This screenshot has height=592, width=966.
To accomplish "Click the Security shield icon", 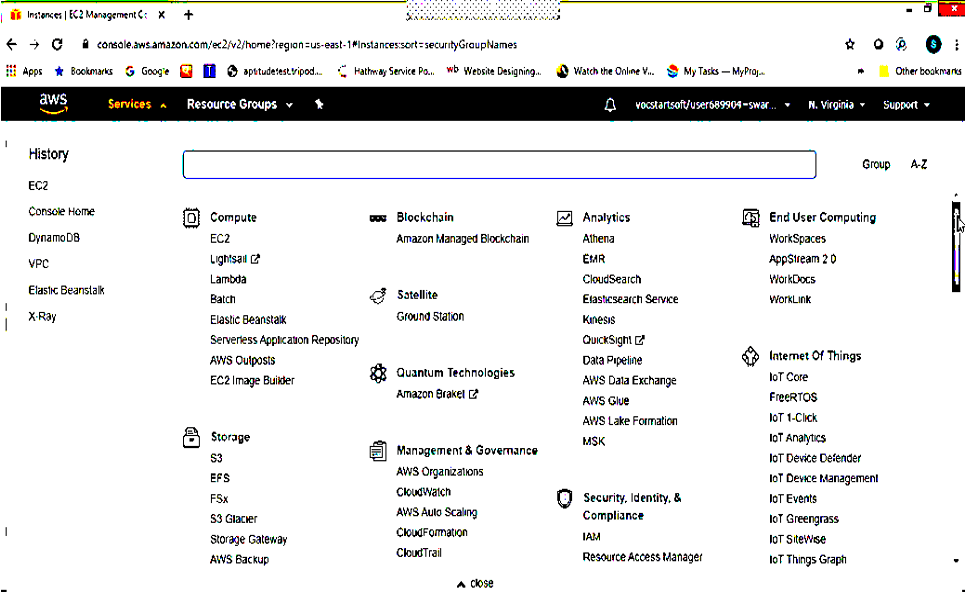I will tap(564, 498).
